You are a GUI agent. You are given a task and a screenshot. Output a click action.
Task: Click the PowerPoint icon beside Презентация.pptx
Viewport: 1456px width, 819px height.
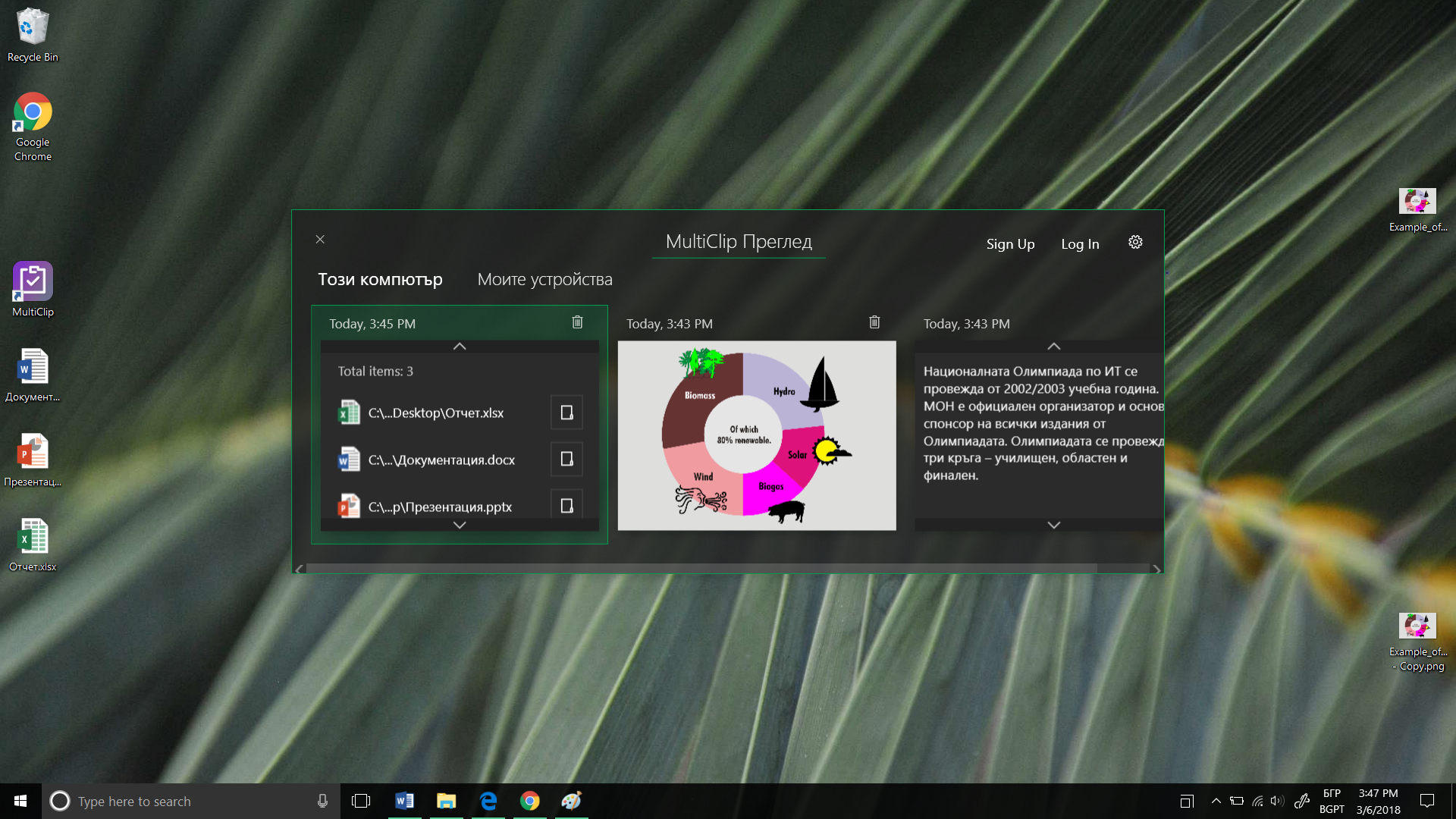[349, 506]
